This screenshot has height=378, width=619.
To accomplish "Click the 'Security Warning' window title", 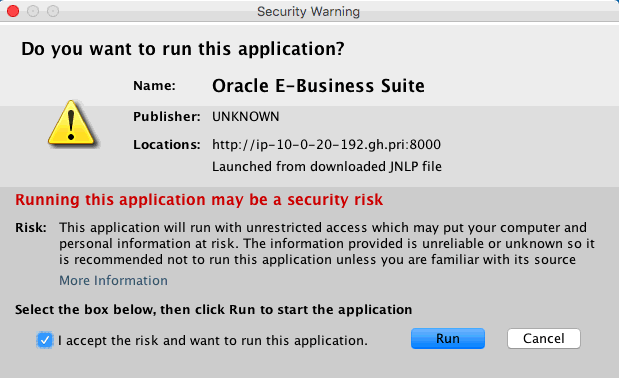I will click(308, 11).
